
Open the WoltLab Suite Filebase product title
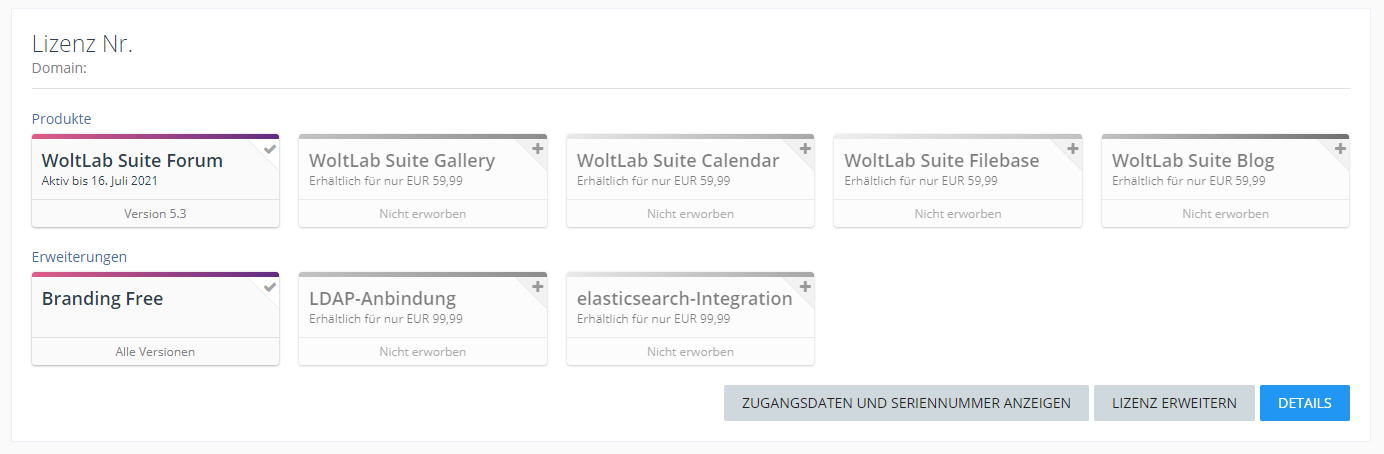pyautogui.click(x=941, y=161)
